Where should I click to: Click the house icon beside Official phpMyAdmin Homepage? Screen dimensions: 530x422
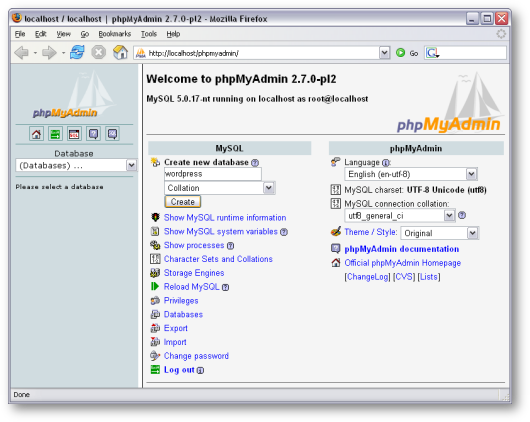(336, 263)
